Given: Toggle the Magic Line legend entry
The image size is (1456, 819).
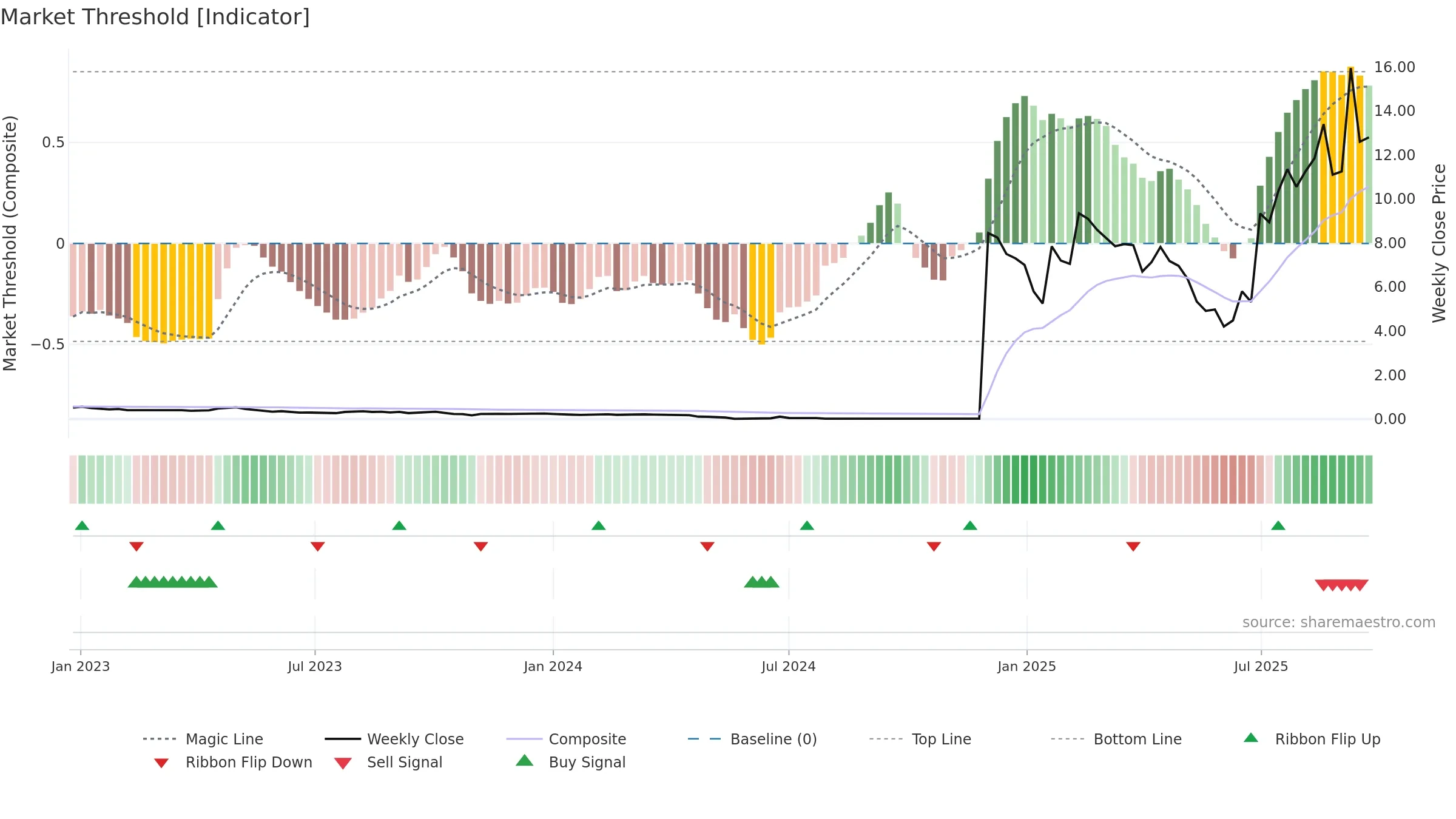Looking at the screenshot, I should click(203, 739).
